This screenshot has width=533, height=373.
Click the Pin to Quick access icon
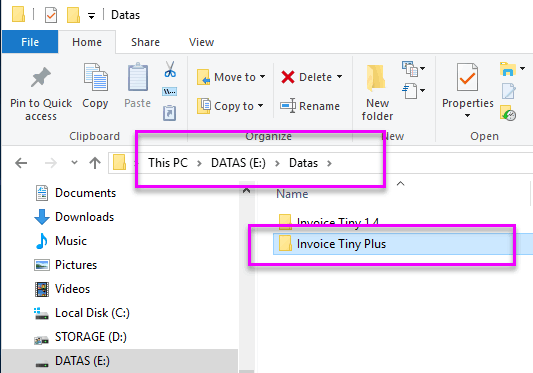click(41, 77)
